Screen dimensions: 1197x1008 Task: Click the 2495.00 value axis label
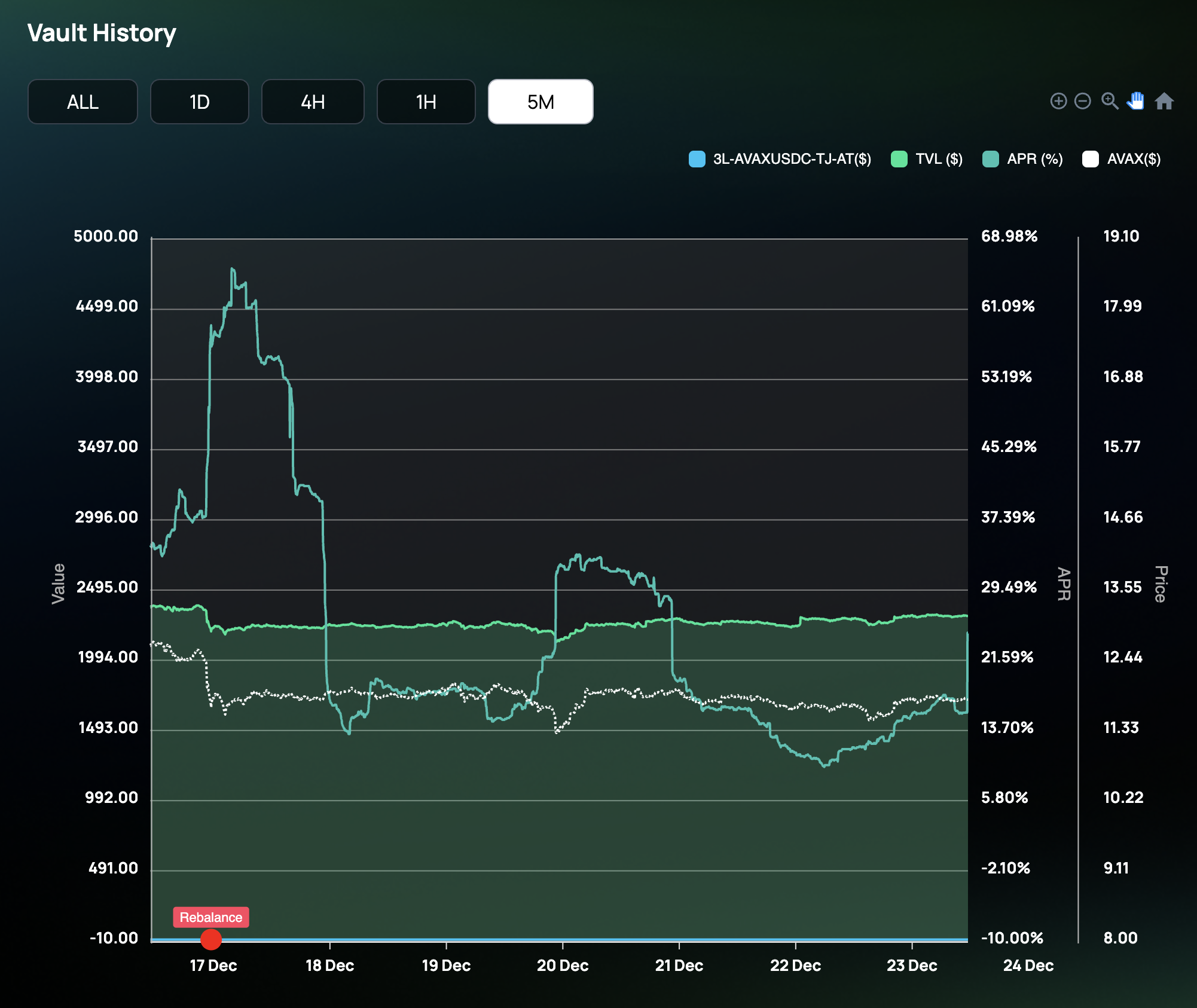tap(107, 587)
